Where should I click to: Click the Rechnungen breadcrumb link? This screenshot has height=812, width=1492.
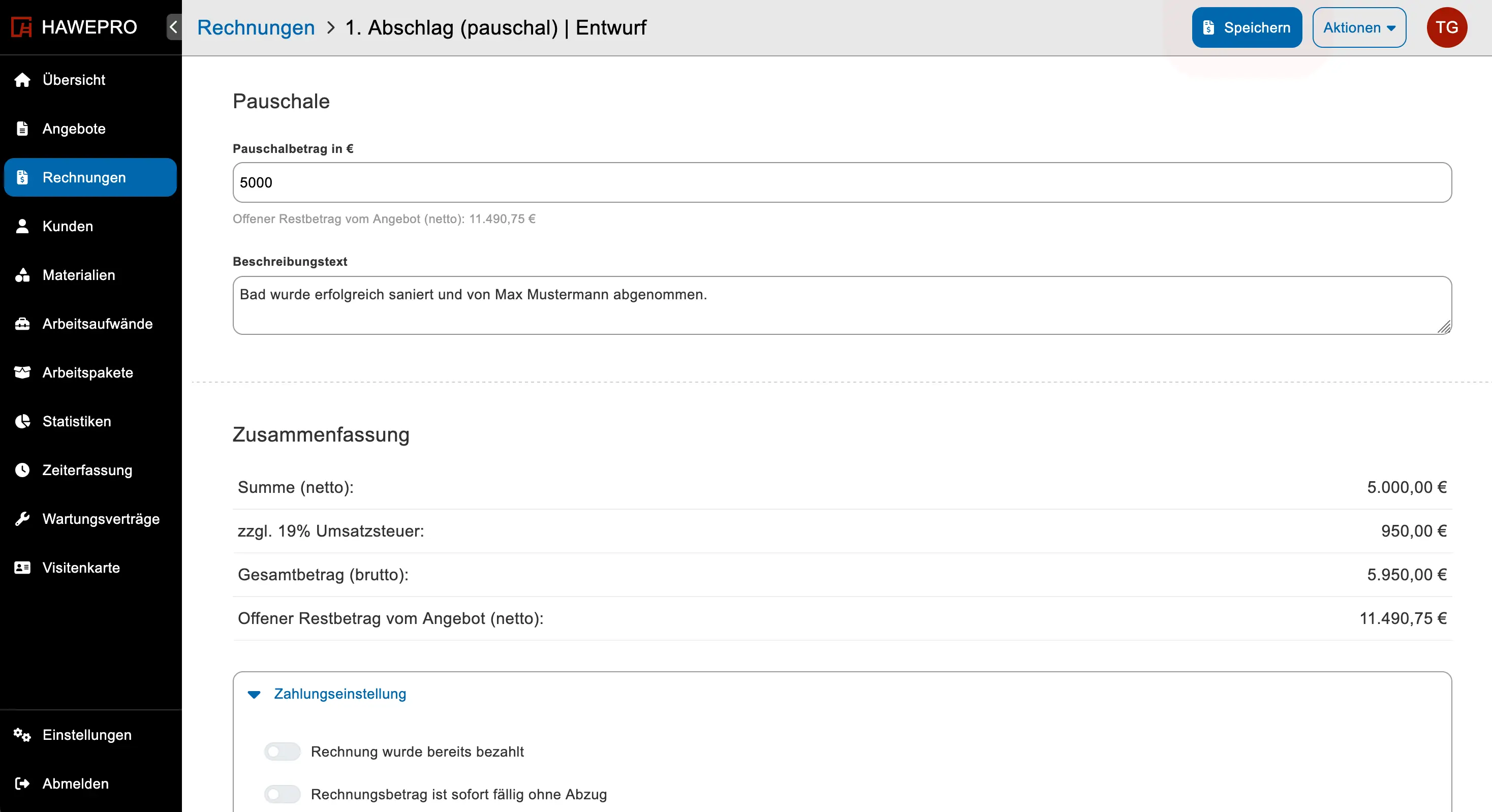pos(256,27)
